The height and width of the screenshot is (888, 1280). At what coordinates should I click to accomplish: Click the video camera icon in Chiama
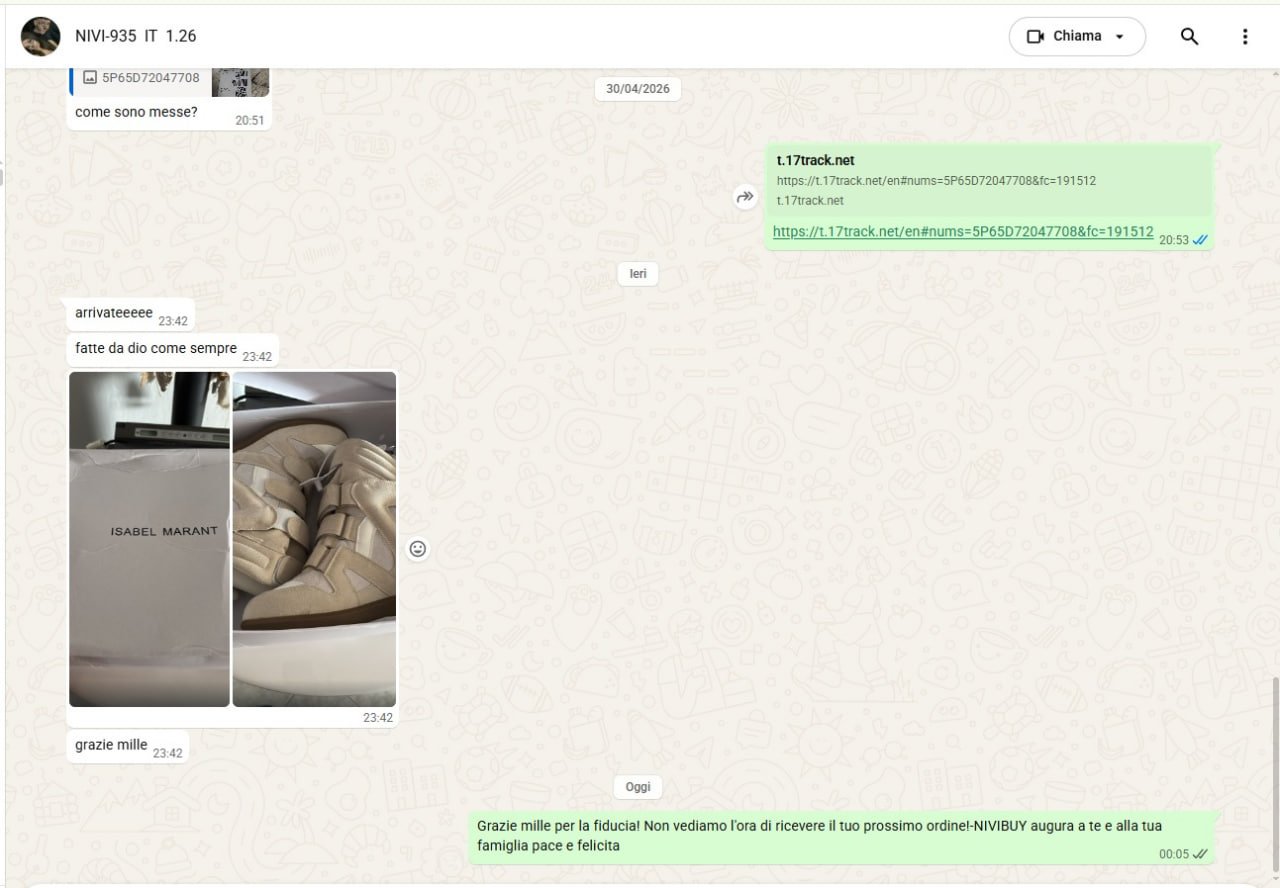point(1035,36)
